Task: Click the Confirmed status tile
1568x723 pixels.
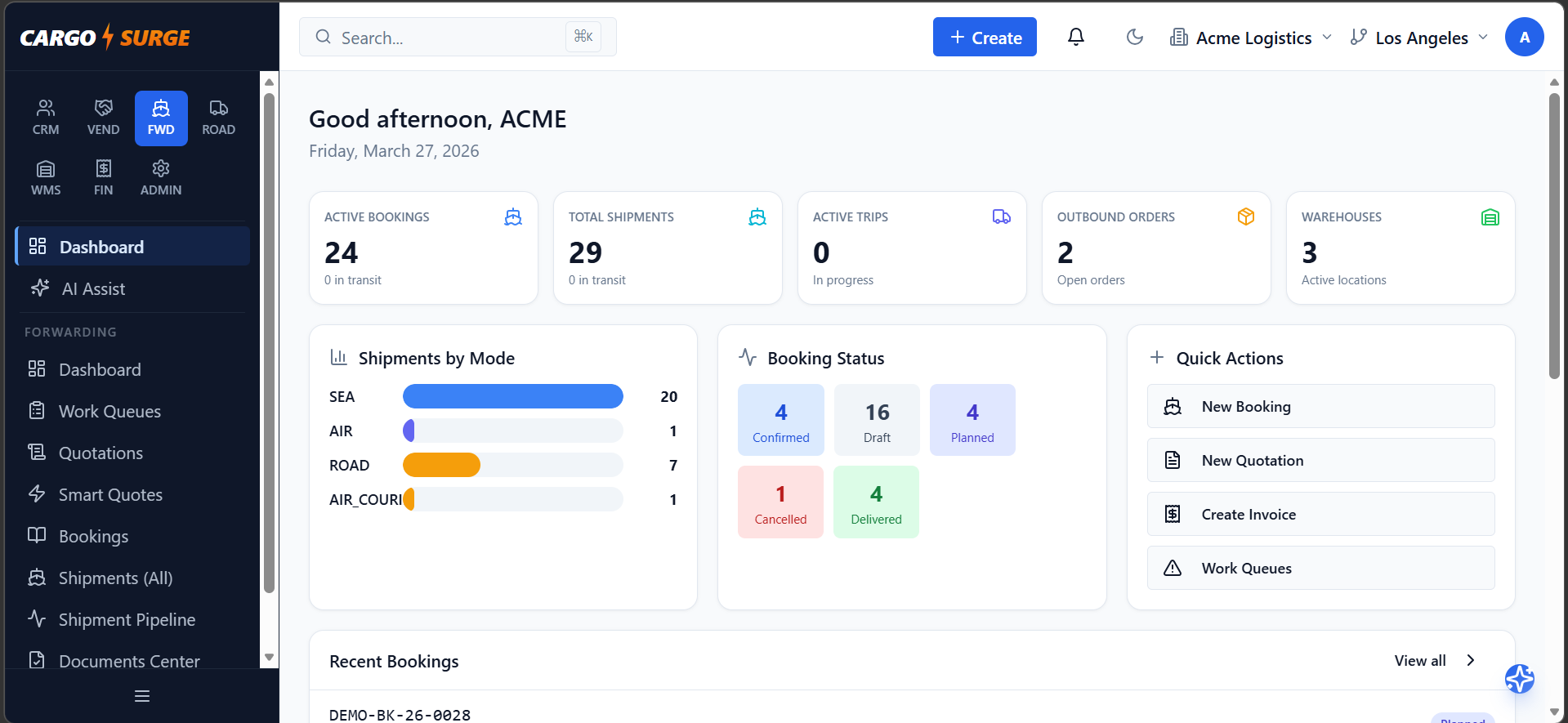Action: pos(781,420)
